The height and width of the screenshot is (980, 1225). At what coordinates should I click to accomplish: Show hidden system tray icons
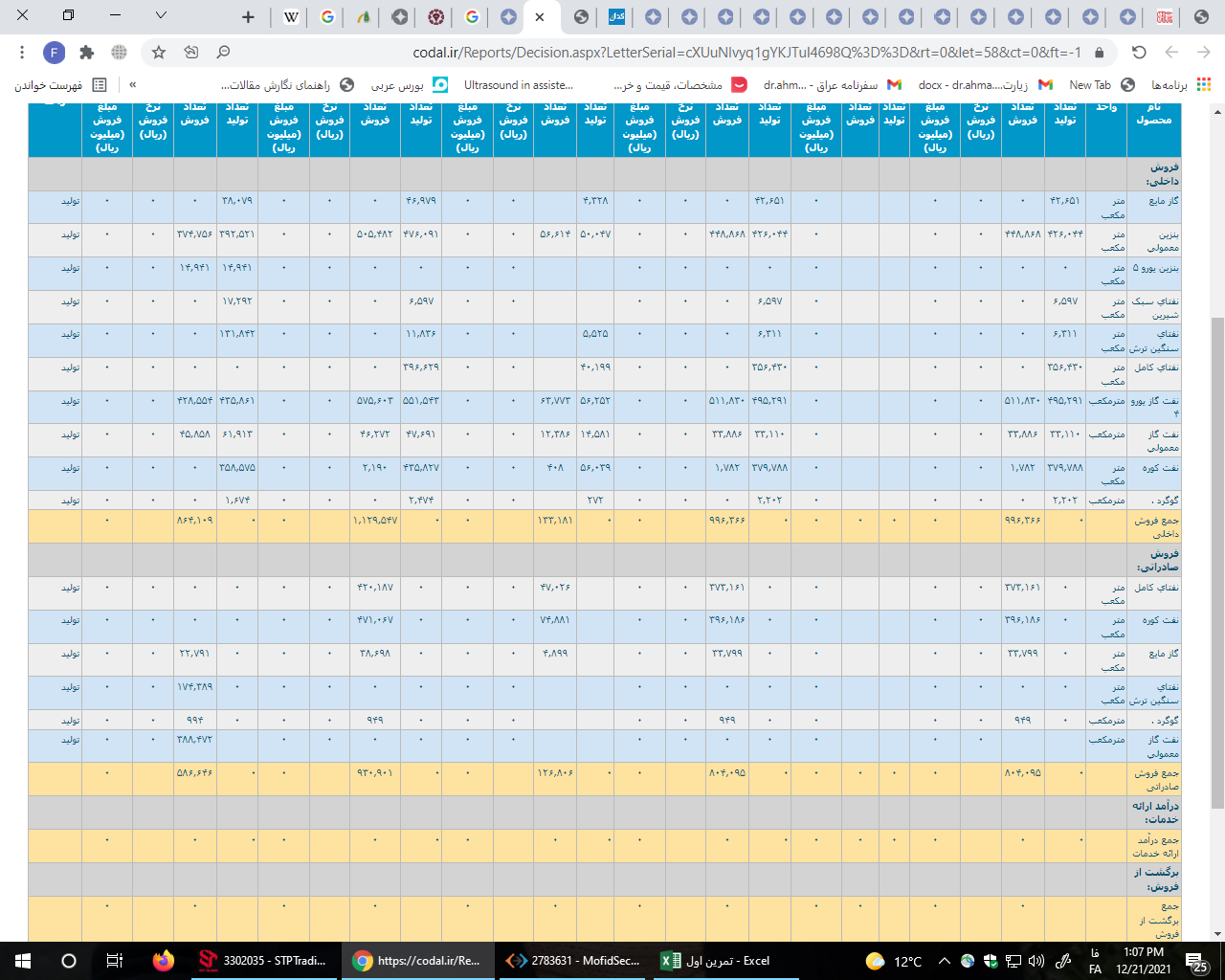[945, 961]
